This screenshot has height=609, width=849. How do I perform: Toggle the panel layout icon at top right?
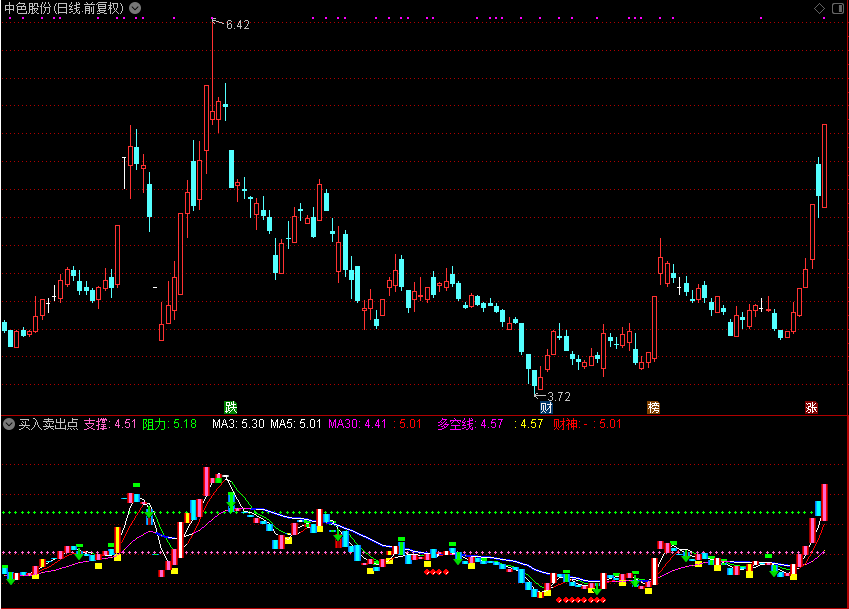point(837,8)
